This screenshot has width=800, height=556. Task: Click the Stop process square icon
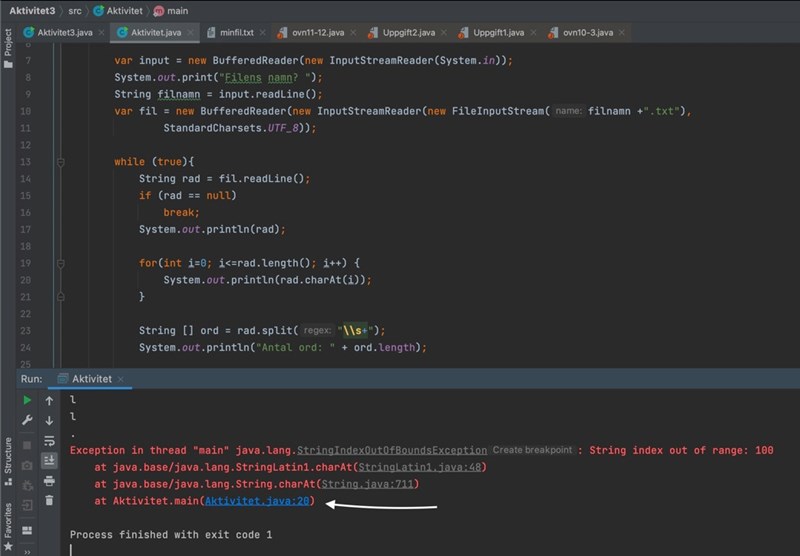pos(27,443)
